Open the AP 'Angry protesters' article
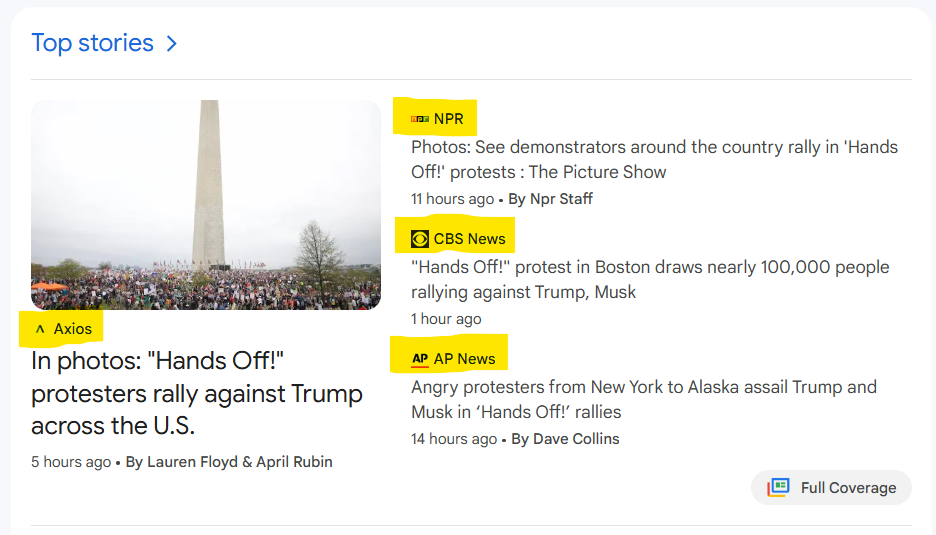 (643, 399)
